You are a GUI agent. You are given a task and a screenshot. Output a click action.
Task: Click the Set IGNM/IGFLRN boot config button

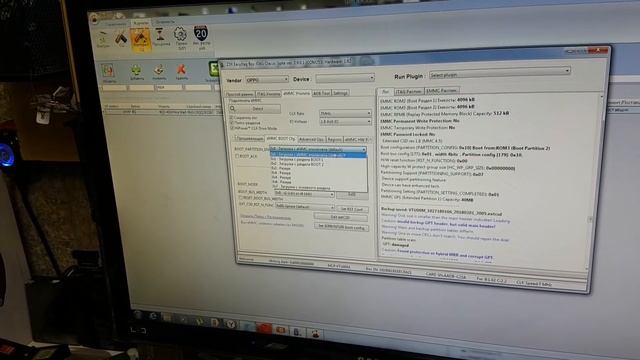click(342, 227)
